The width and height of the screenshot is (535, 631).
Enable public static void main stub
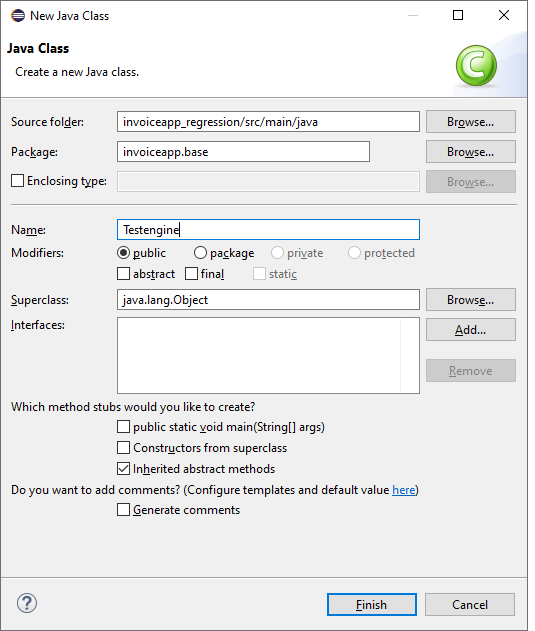124,427
